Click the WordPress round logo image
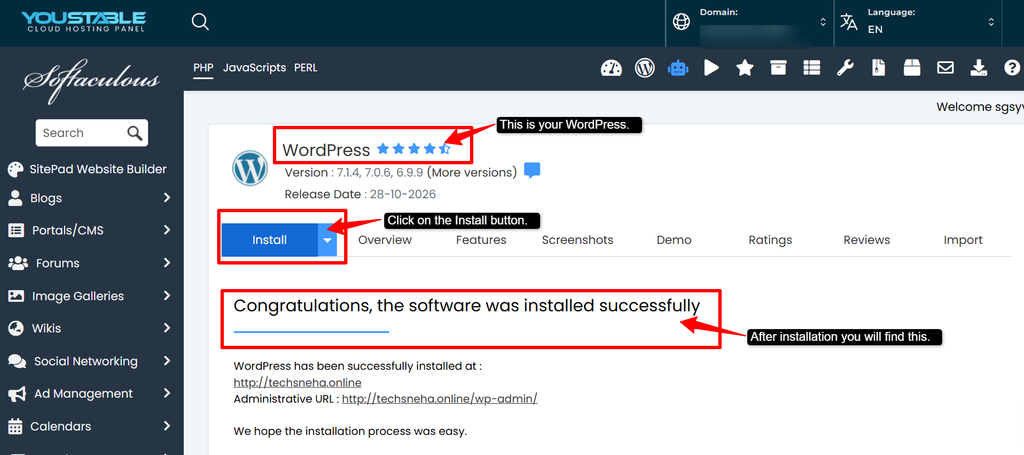This screenshot has width=1024, height=455. tap(250, 168)
